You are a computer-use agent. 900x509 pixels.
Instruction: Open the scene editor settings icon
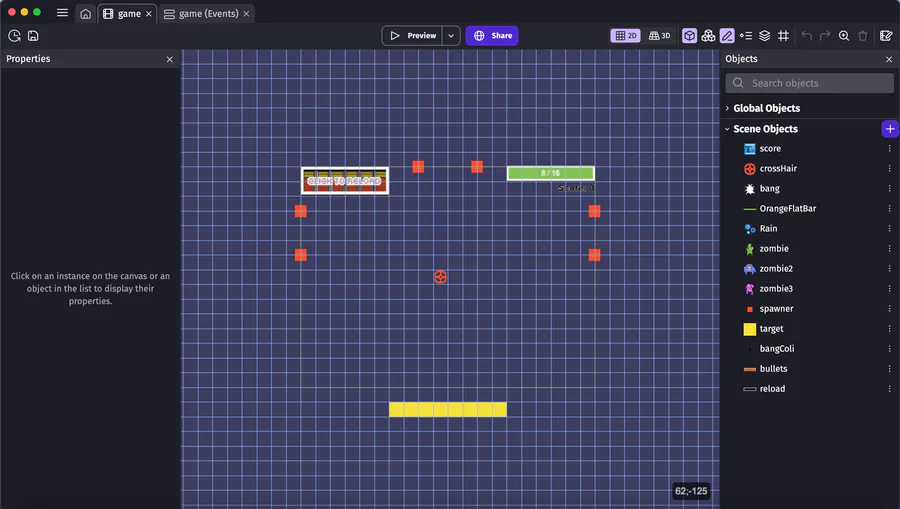tap(886, 36)
